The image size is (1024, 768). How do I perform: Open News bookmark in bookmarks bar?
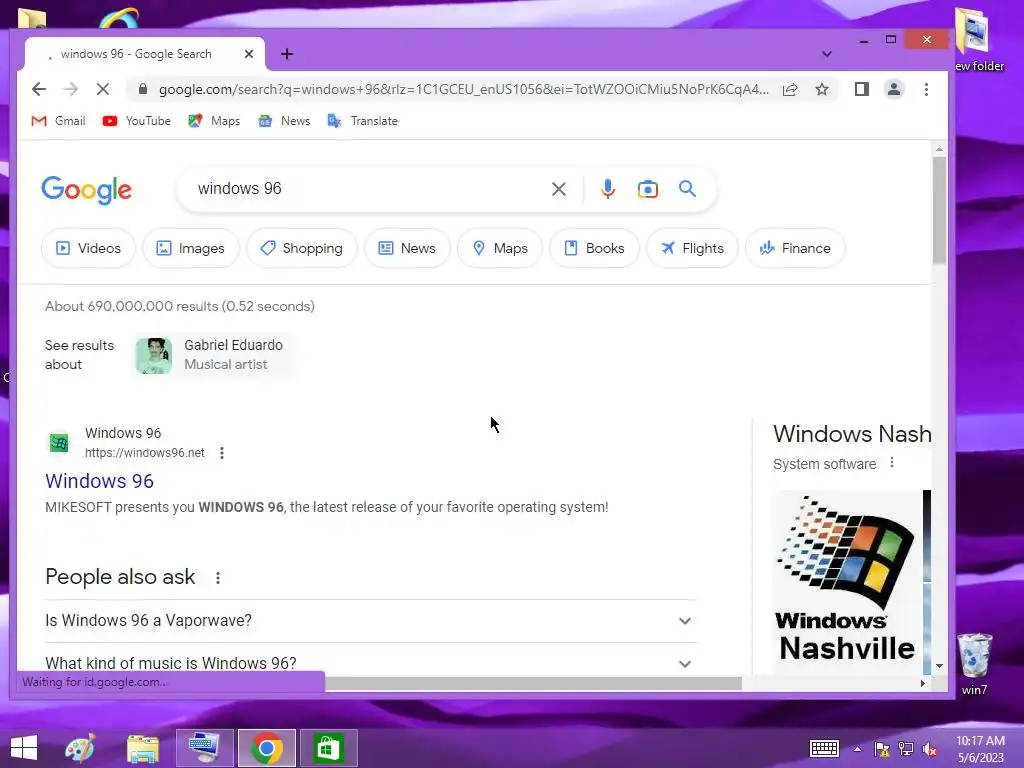click(284, 121)
